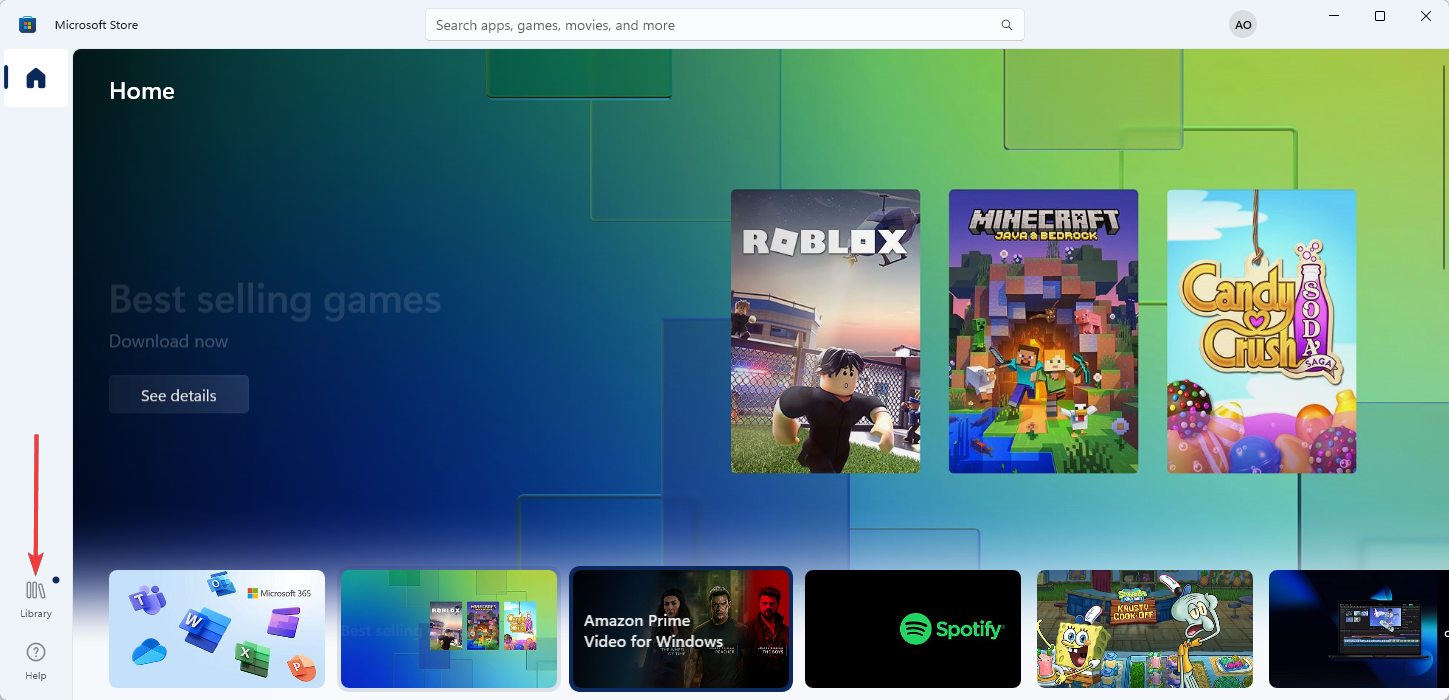Screen dimensions: 1449x700
Task: Open the Minecraft Java & Bedrock cover
Action: click(1043, 331)
